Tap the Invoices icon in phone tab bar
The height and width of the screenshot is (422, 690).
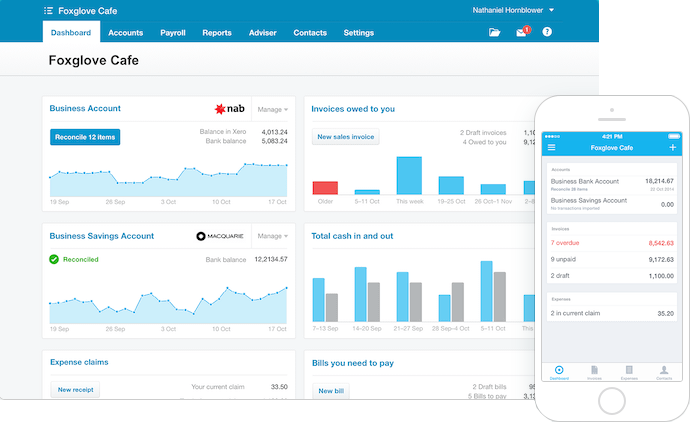click(594, 372)
